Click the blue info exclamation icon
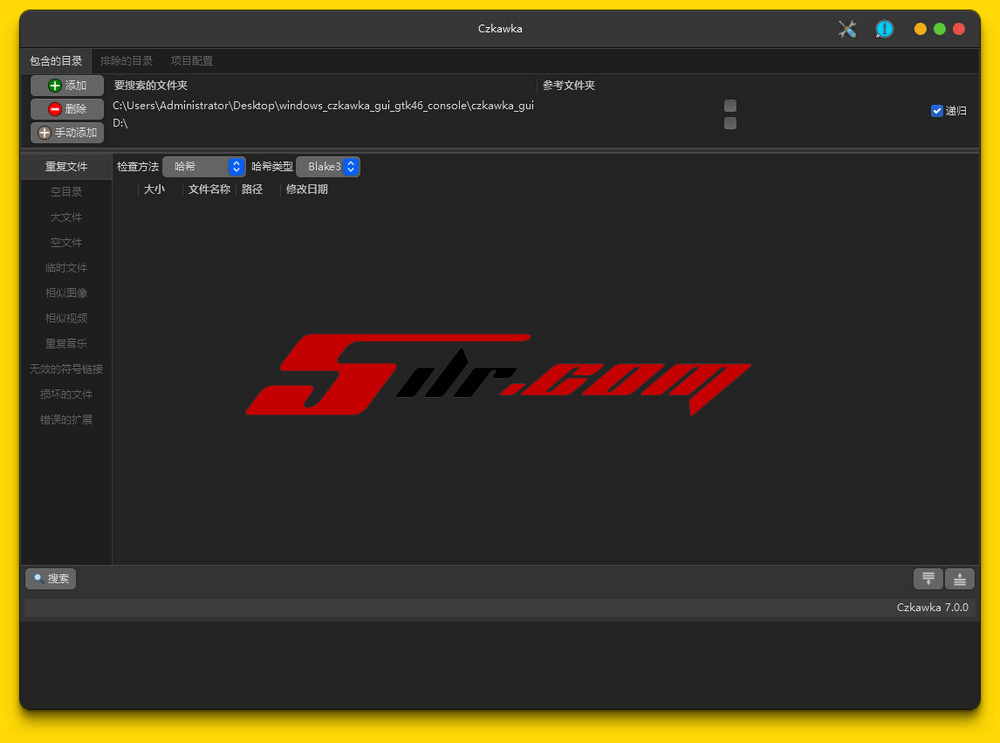Image resolution: width=1000 pixels, height=743 pixels. (x=884, y=29)
